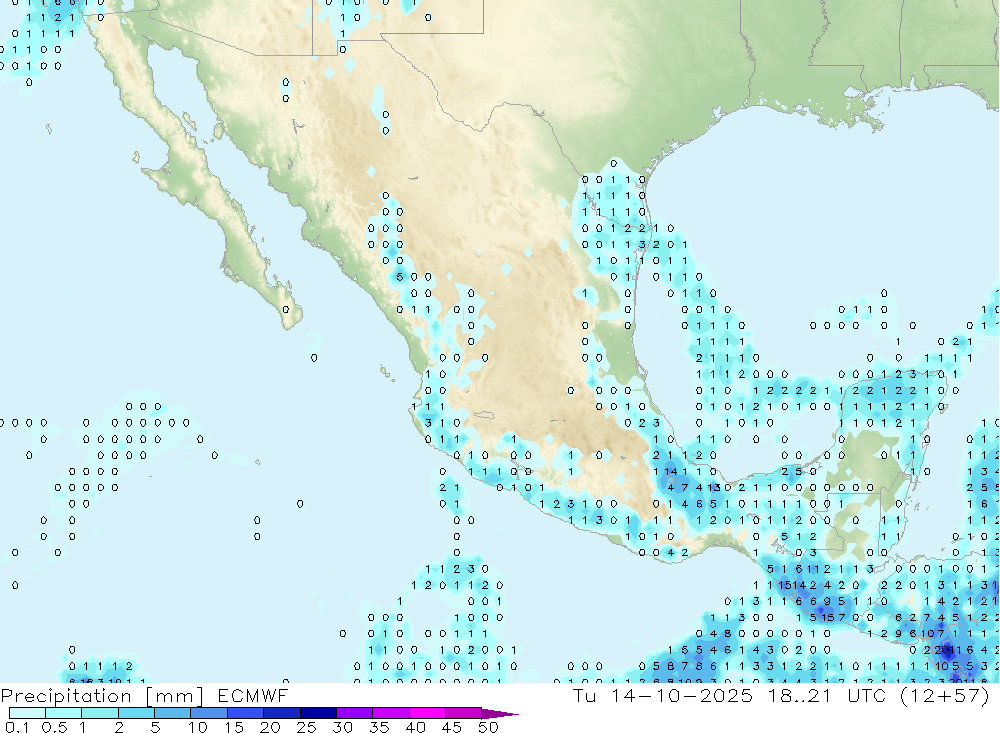Click the 'Precipitation' title text
The height and width of the screenshot is (733, 1000).
click(x=66, y=696)
